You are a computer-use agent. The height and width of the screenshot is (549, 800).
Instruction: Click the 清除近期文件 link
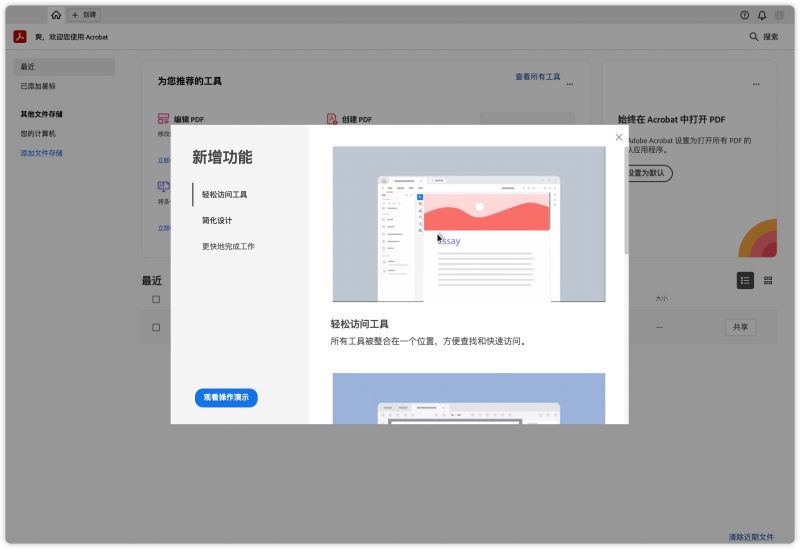pos(751,537)
